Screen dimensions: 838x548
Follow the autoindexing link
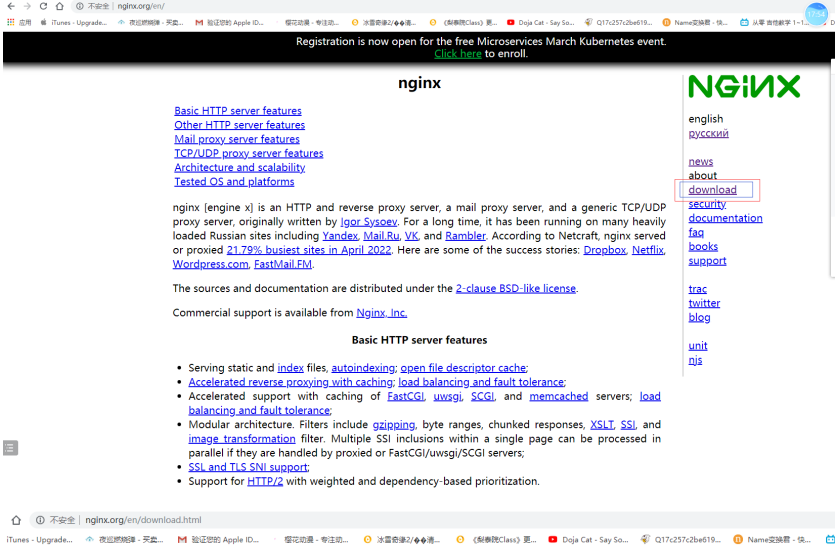click(x=363, y=368)
